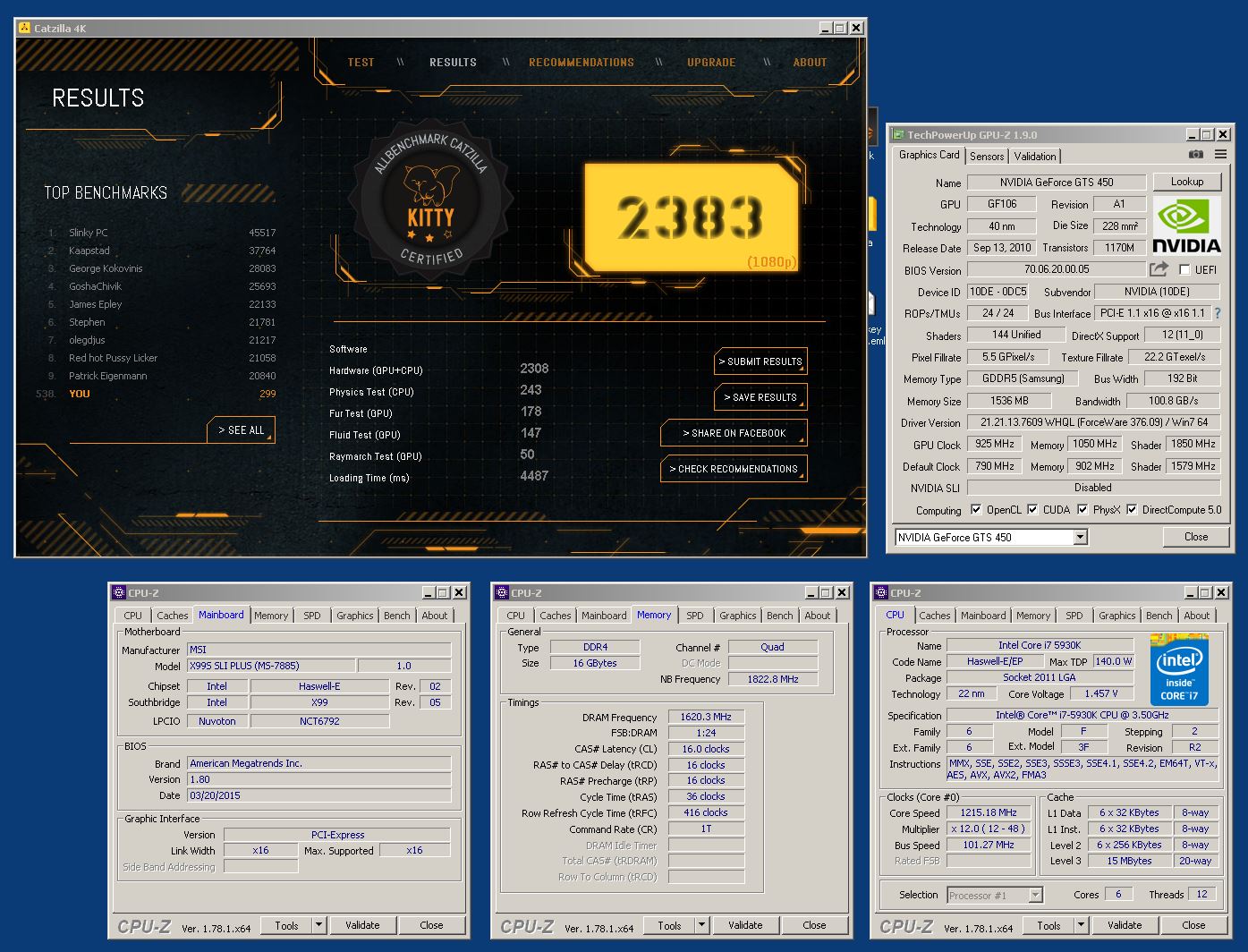Expand Tools dropdown arrow in CPU-Z processor window
1248x952 pixels.
1081,925
